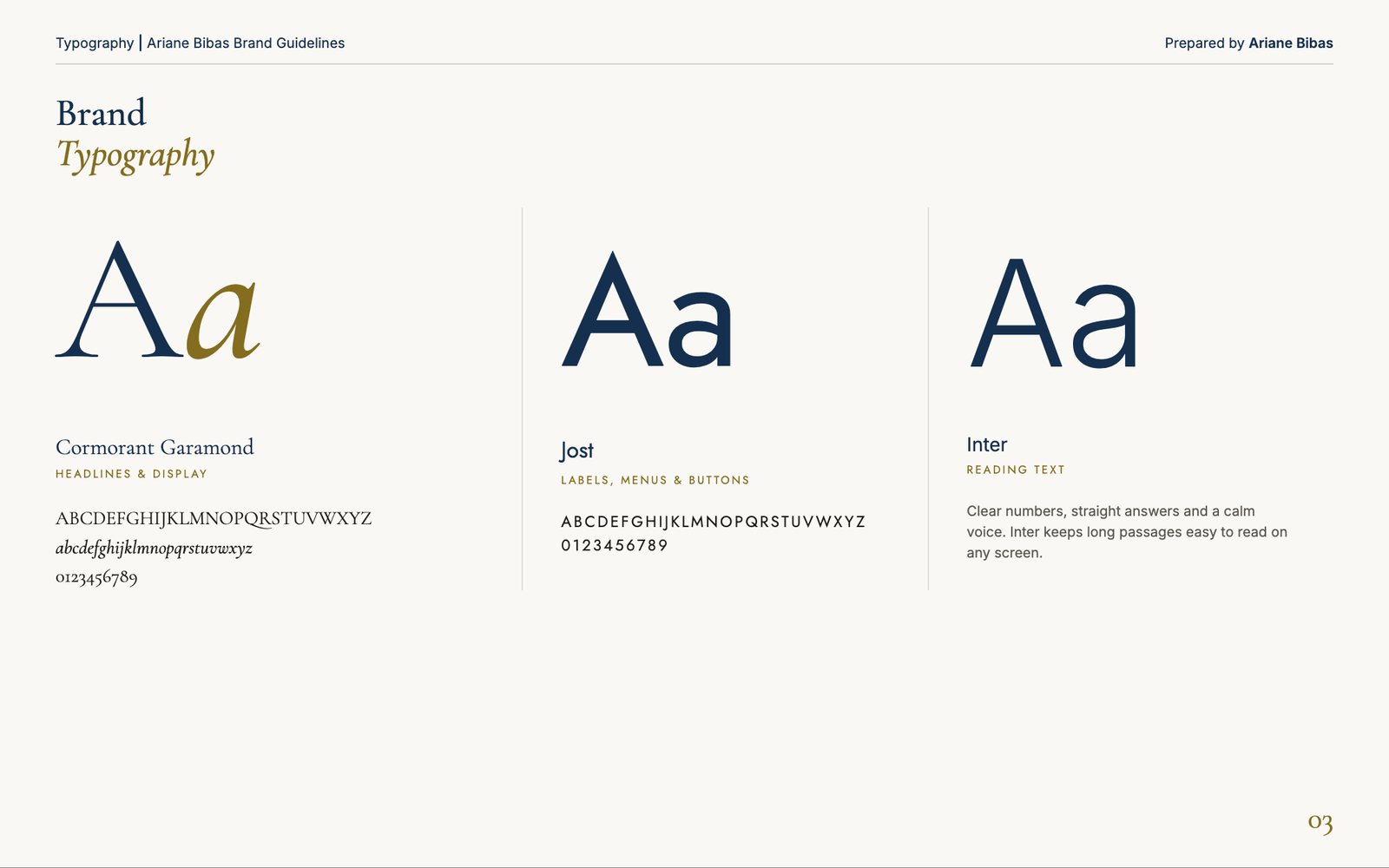
Task: Click the 'Typography | Ariane Bibas Brand Guidelines' header
Action: pos(200,43)
